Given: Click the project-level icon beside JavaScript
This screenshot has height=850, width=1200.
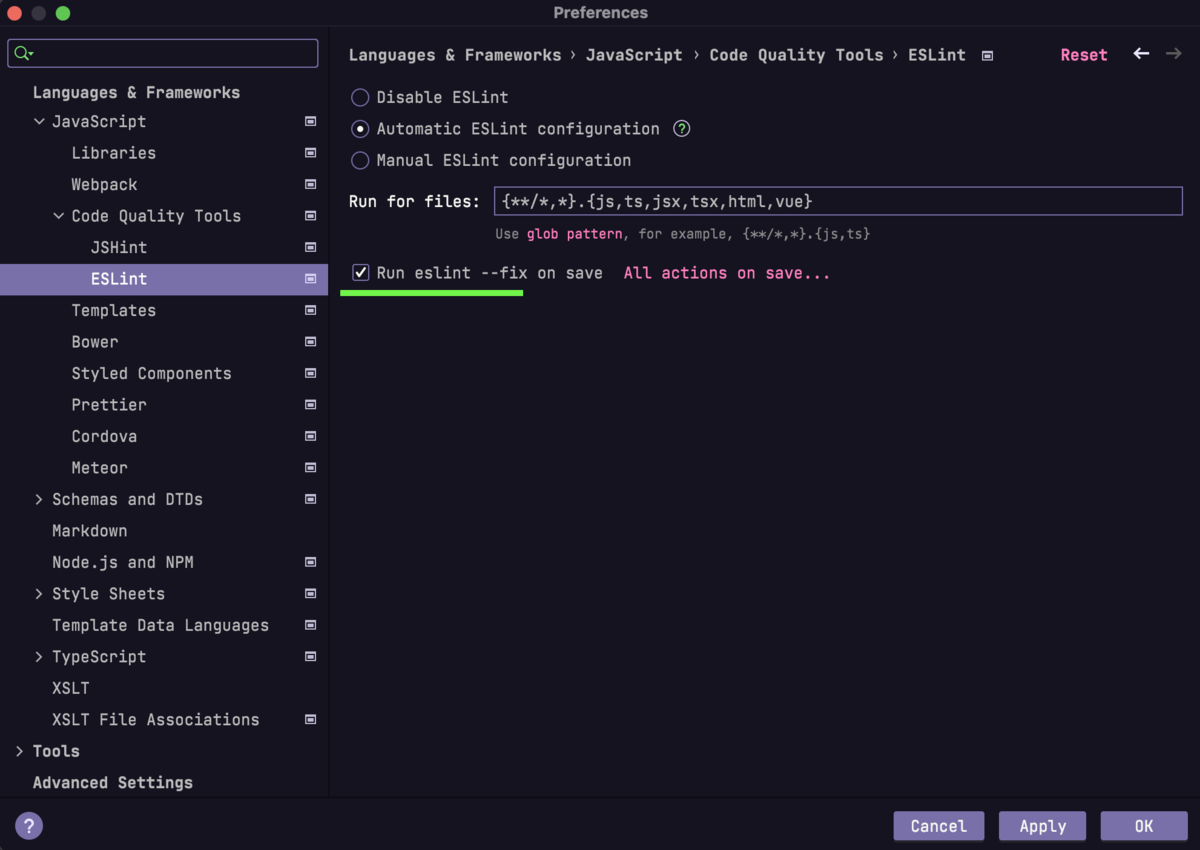Looking at the screenshot, I should (x=311, y=121).
